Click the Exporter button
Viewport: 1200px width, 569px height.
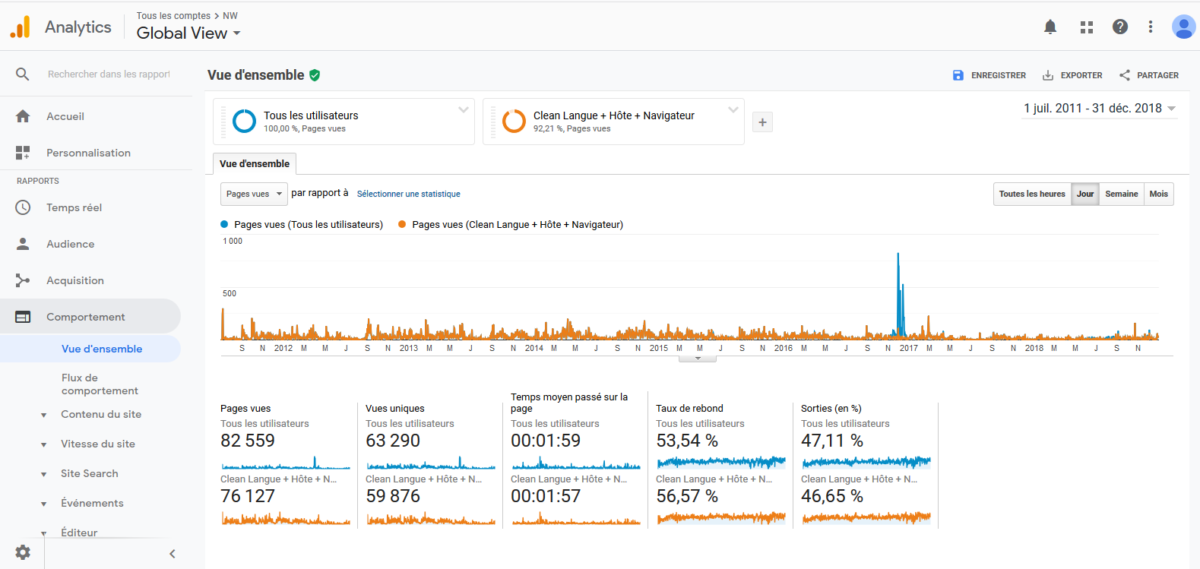tap(1072, 75)
